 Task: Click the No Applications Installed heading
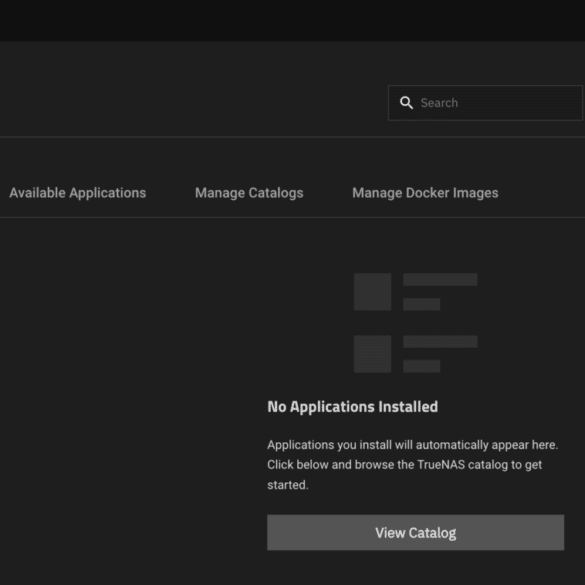click(x=353, y=407)
